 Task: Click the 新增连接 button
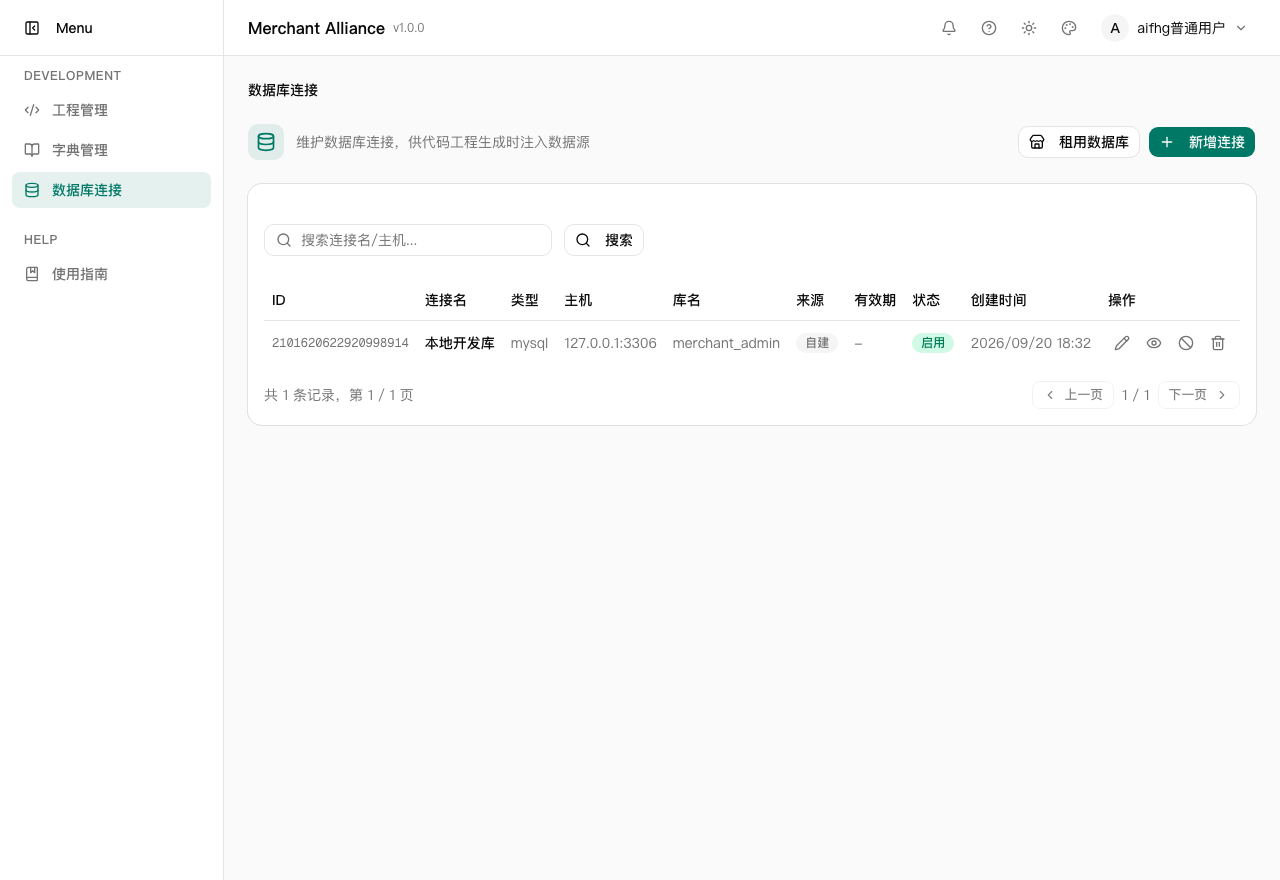1202,142
